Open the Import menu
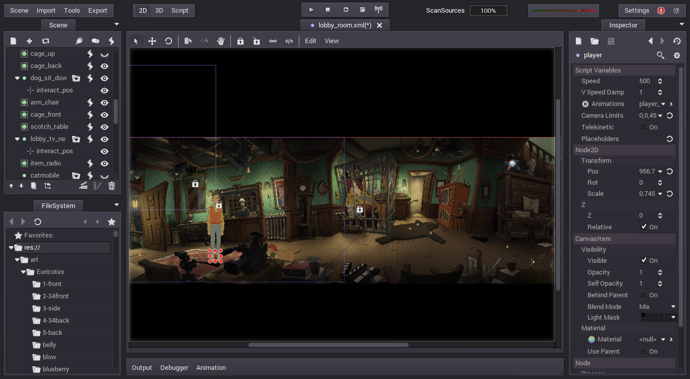This screenshot has width=690, height=379. 46,11
